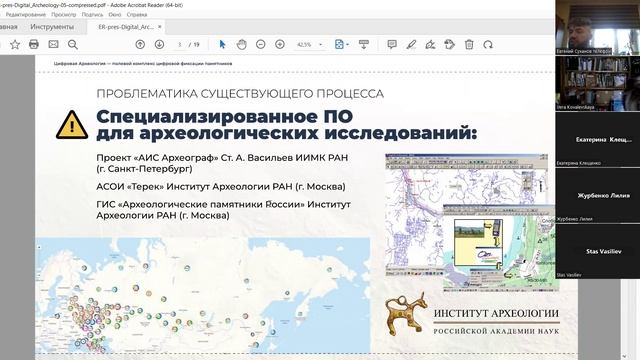Switch to the Инструменты tab

[52, 27]
